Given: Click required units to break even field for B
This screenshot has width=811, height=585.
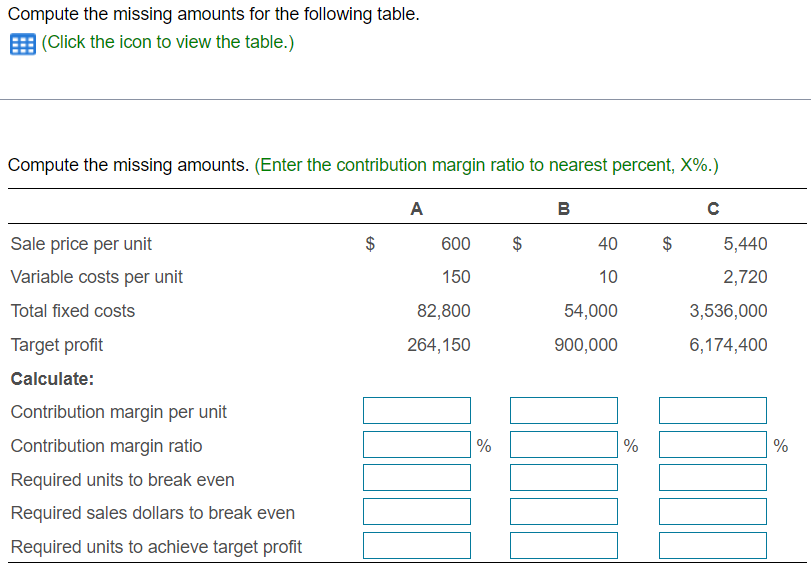Looking at the screenshot, I should pos(563,477).
